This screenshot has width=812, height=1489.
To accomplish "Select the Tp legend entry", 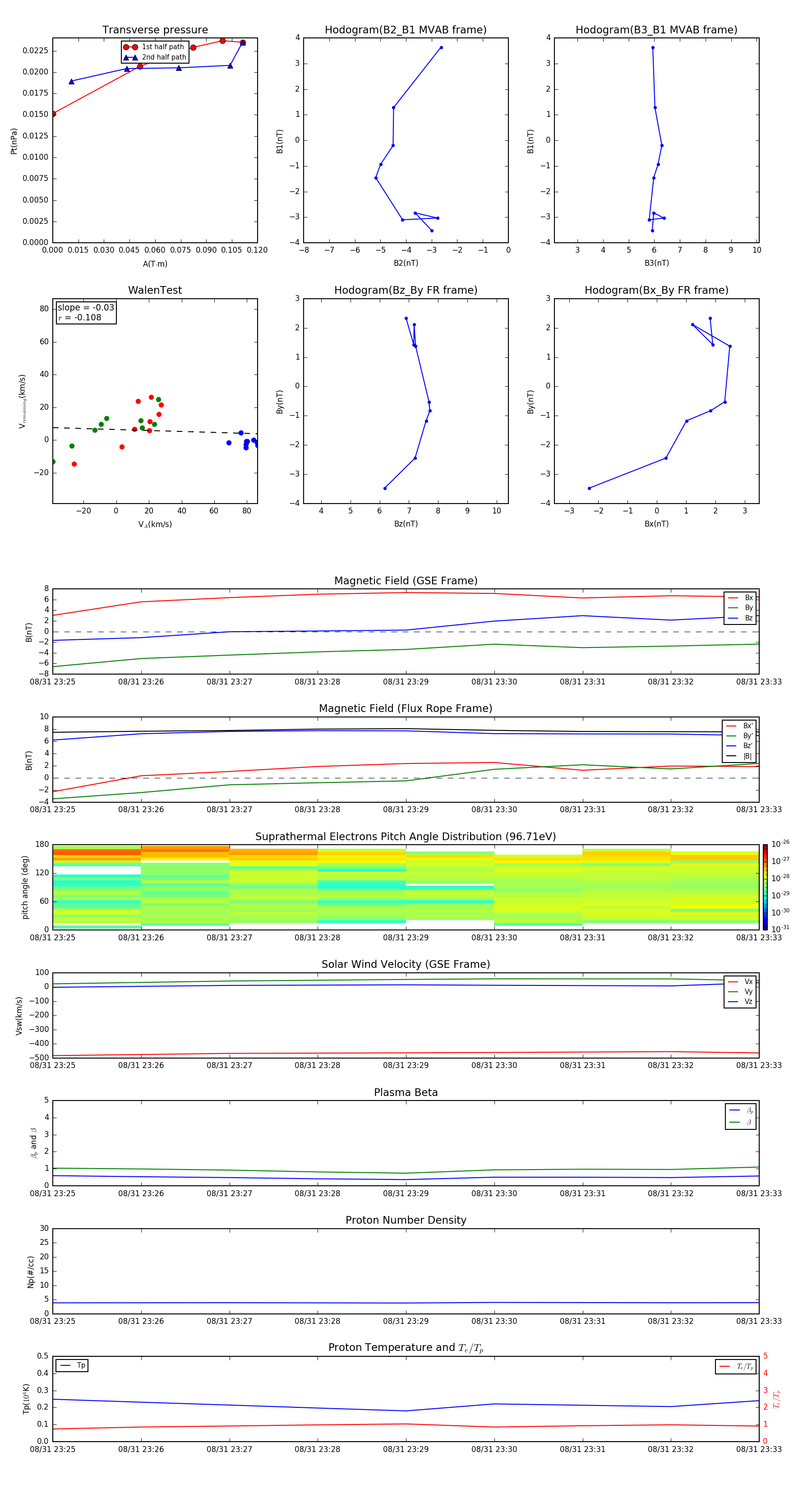I will [72, 1365].
